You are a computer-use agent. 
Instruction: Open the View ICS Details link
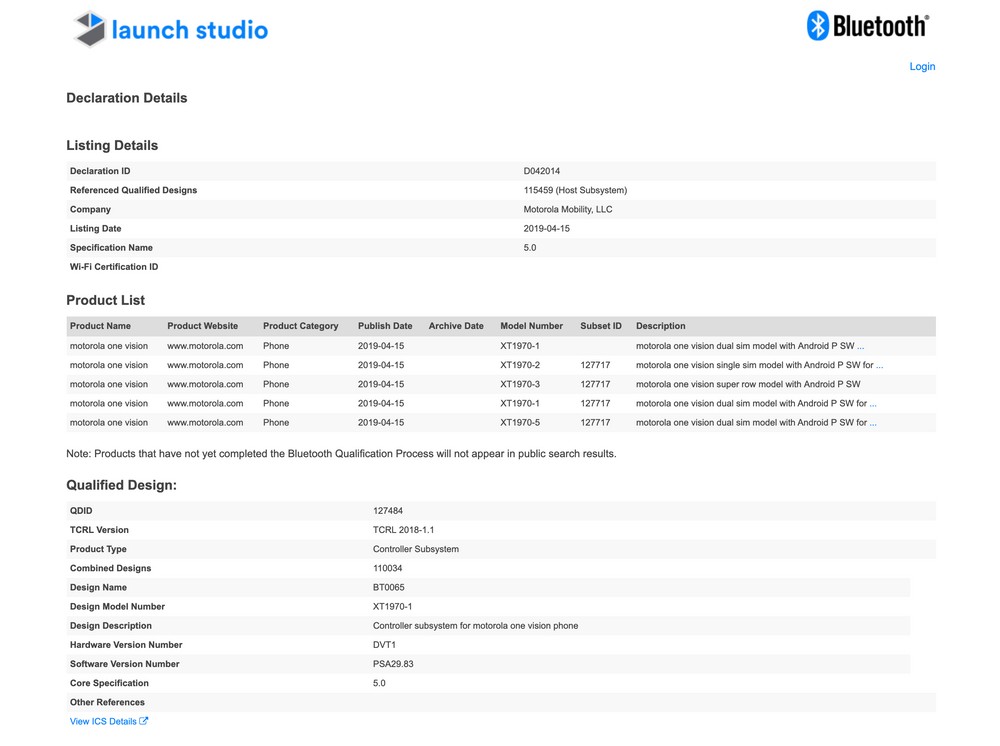click(103, 721)
